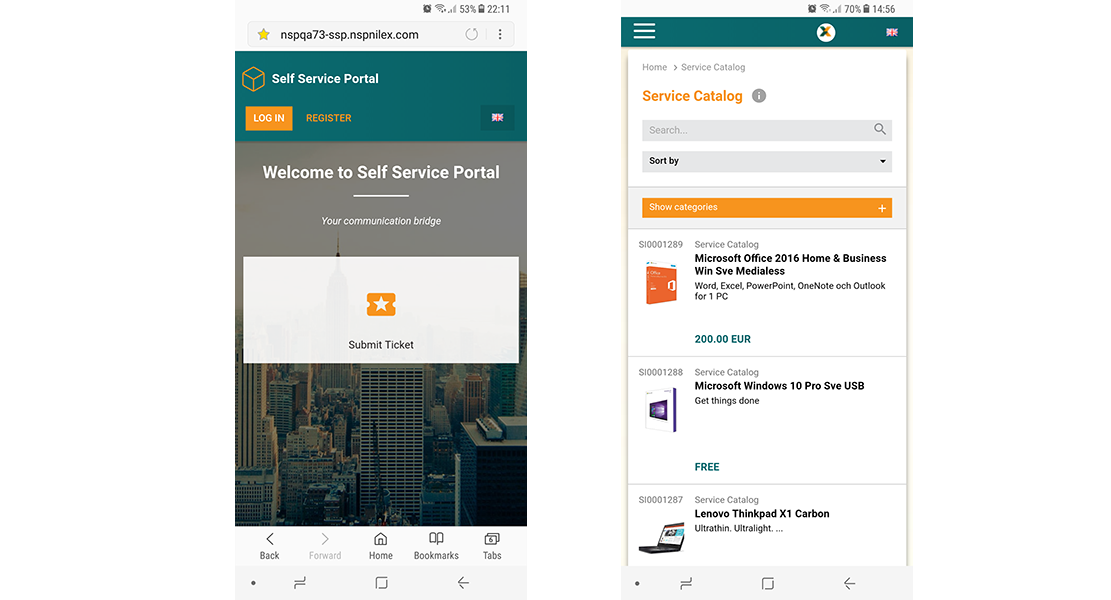1111x600 pixels.
Task: Tap the UK flag in the Service Catalog header
Action: [892, 32]
